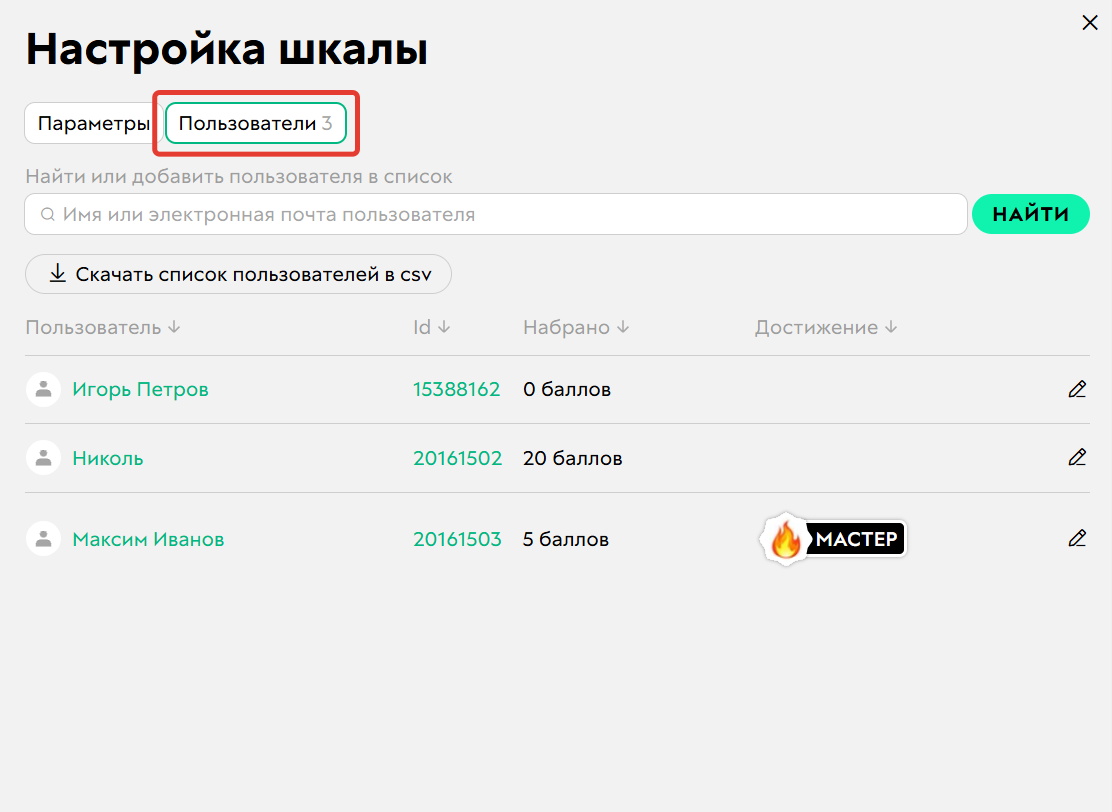Click the avatar icon of Максим Иванов

click(43, 538)
